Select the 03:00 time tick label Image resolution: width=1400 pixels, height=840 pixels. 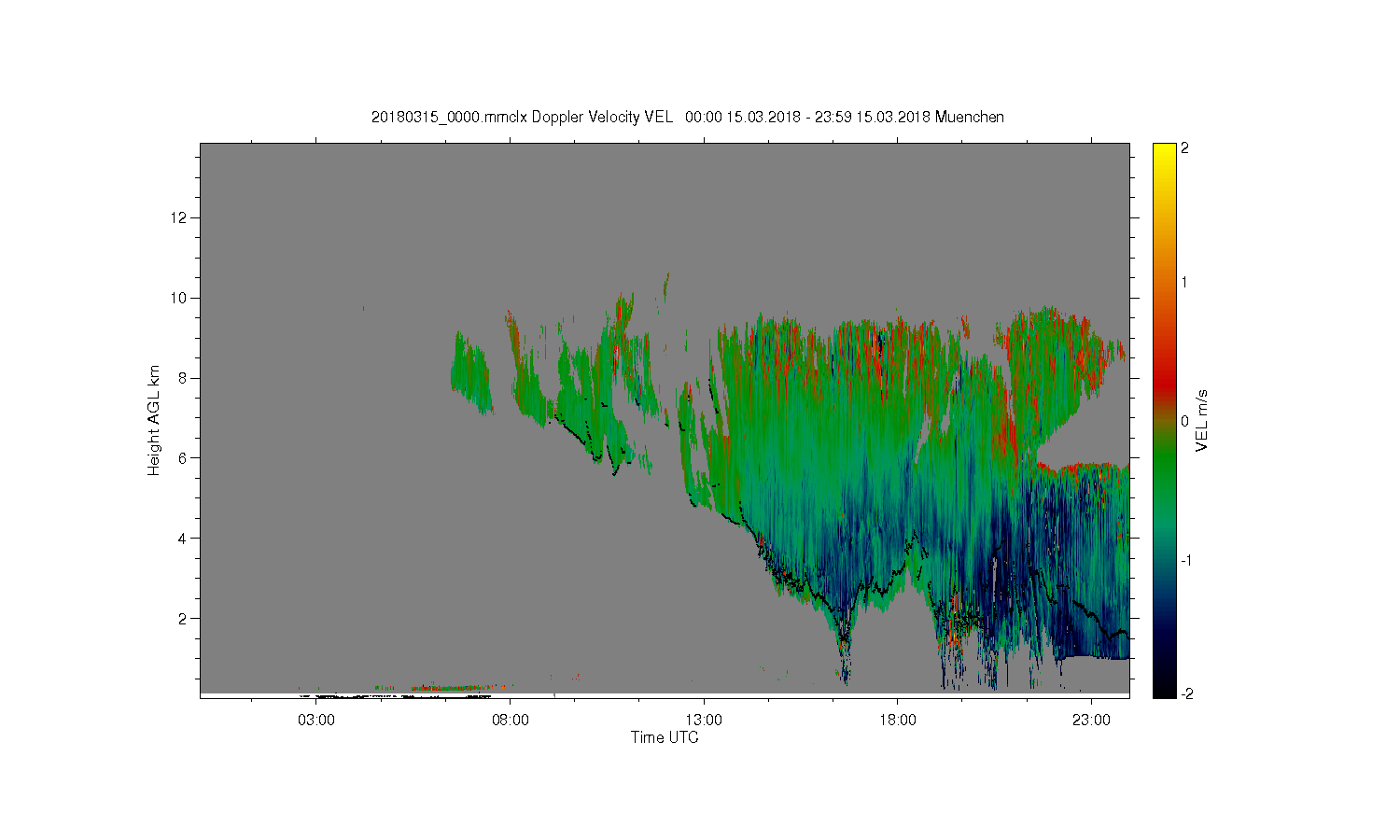coord(316,721)
